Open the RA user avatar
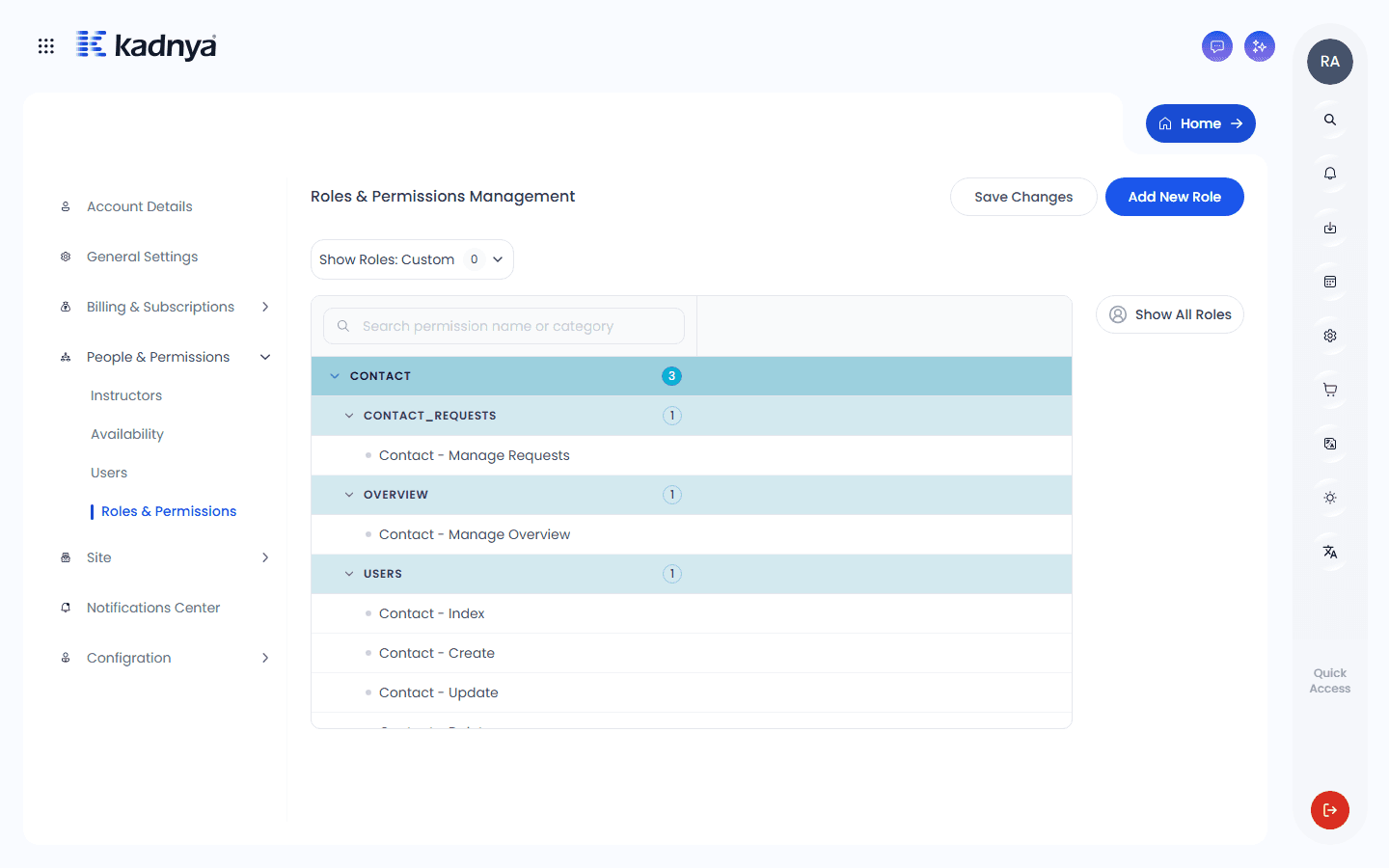Viewport: 1389px width, 868px height. pos(1330,62)
